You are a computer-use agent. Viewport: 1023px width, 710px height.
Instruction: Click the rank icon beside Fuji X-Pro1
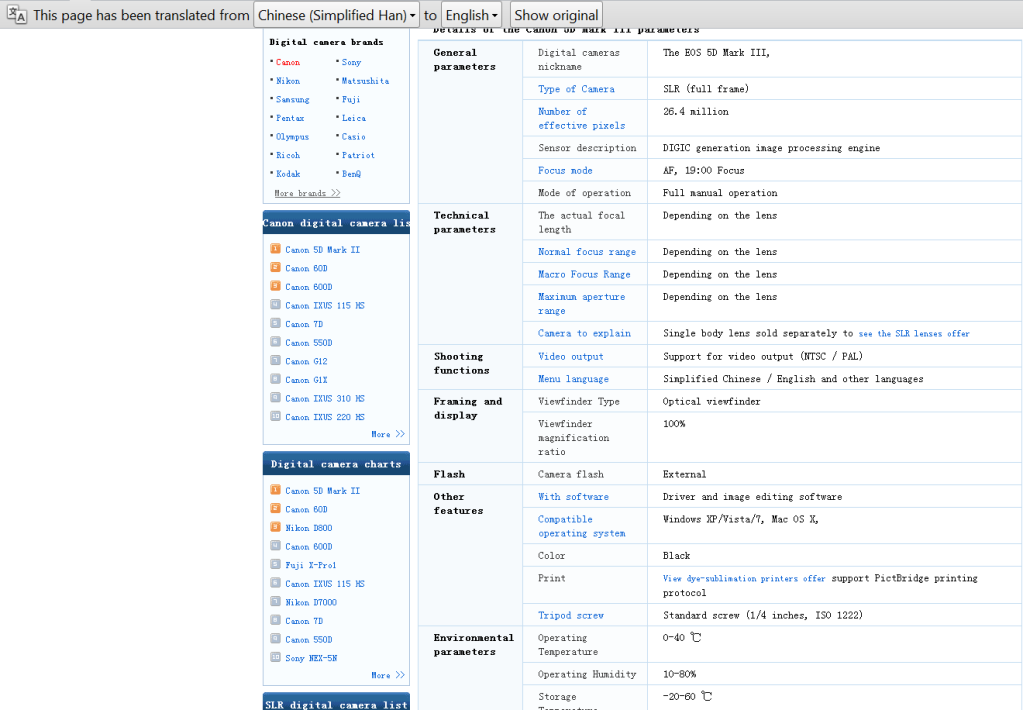click(x=275, y=564)
